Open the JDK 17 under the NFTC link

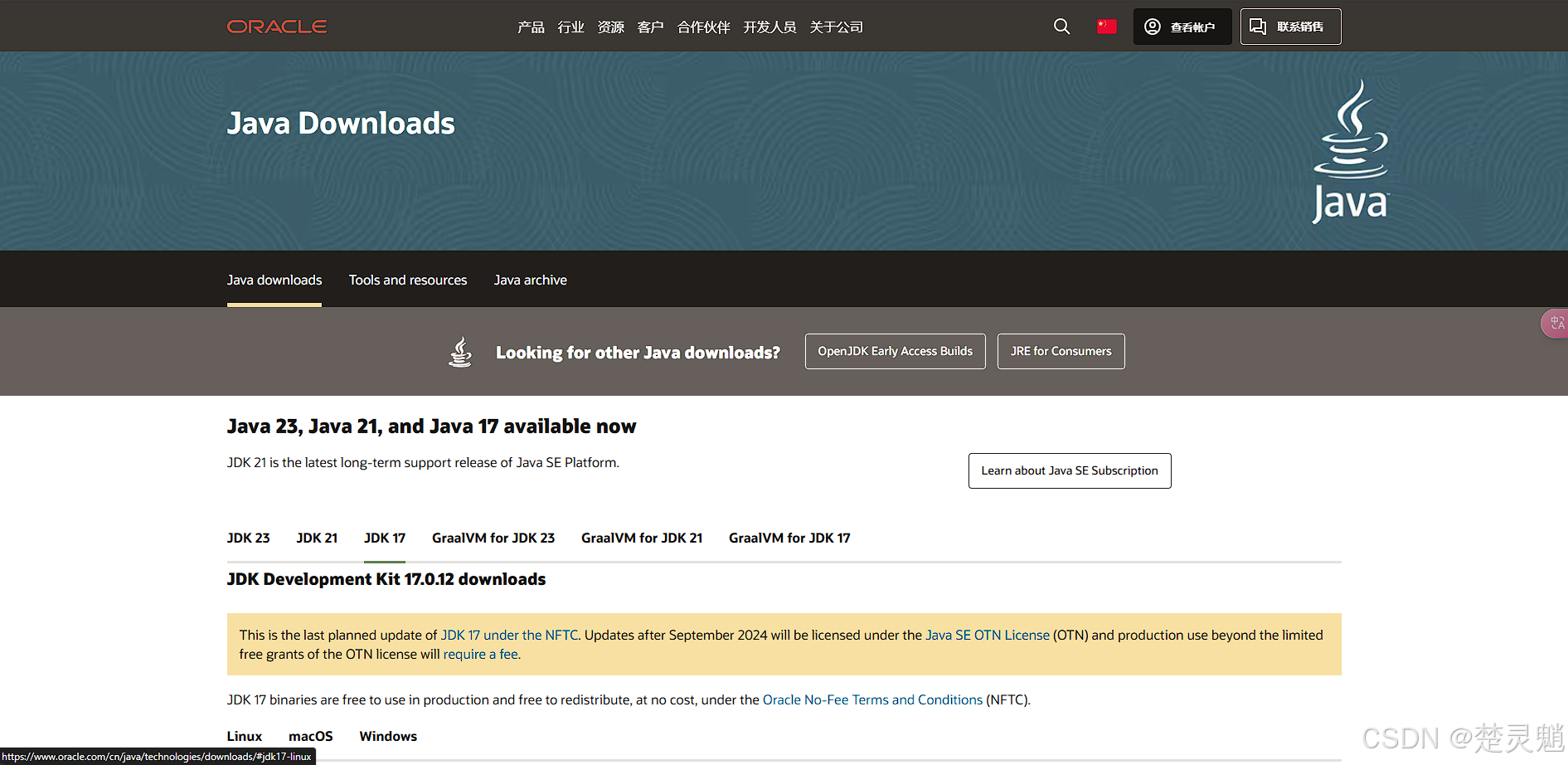509,635
